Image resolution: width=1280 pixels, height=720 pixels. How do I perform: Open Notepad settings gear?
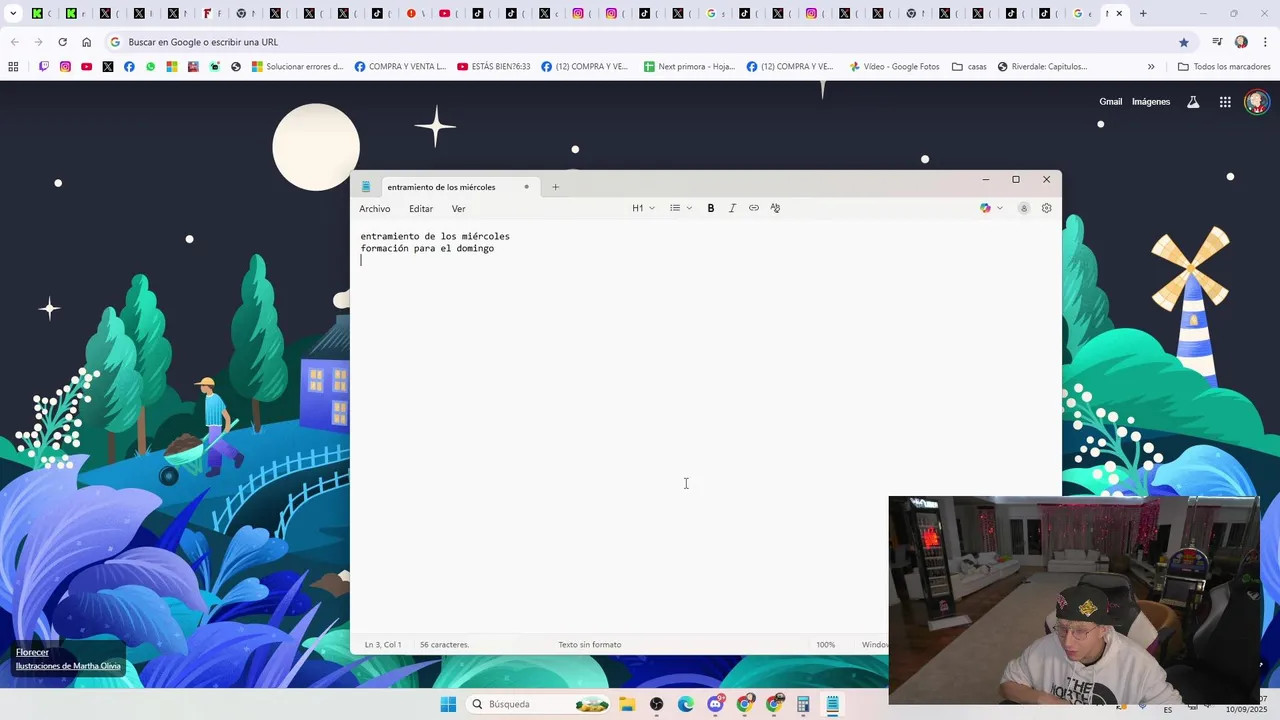coord(1047,208)
